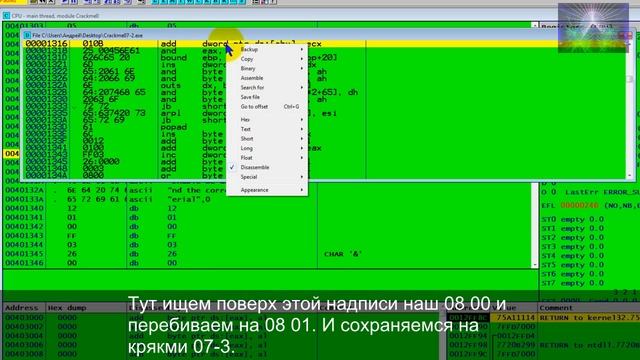The width and height of the screenshot is (640, 360).
Task: Select address 00401345 in the CPU disassembly
Action: click(x=24, y=254)
